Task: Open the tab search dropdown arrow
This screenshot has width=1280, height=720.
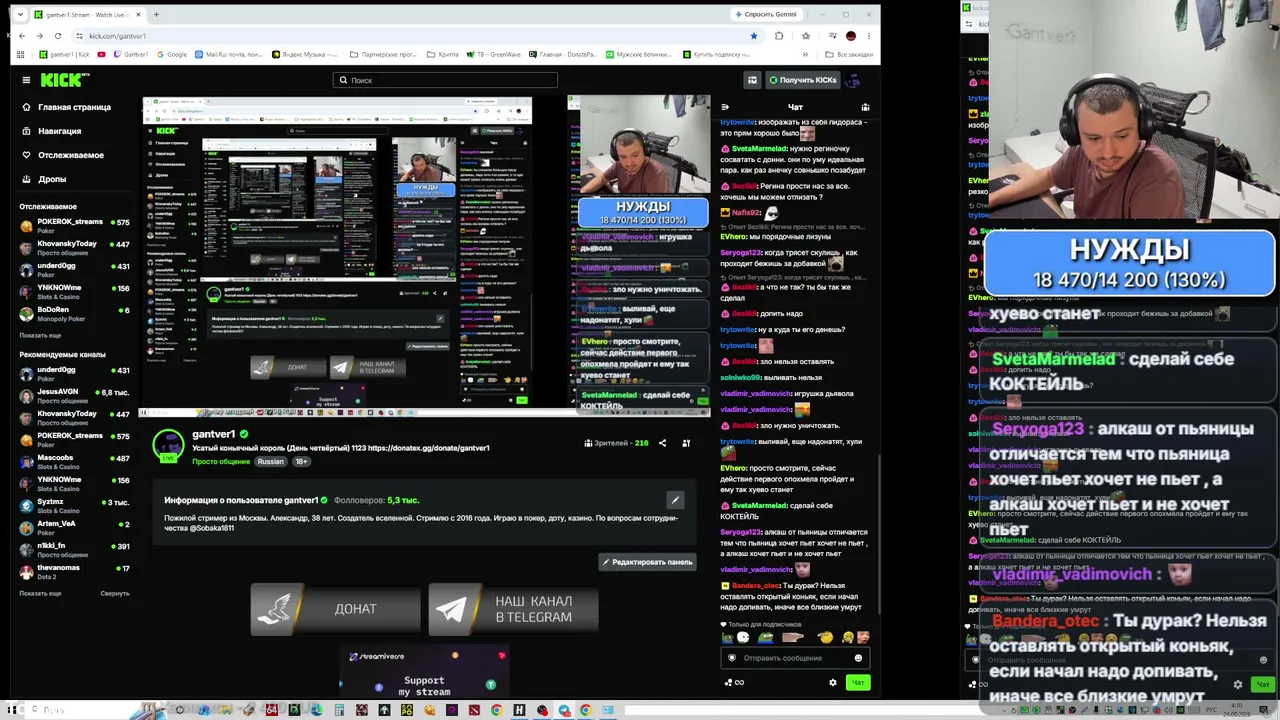Action: [20, 14]
